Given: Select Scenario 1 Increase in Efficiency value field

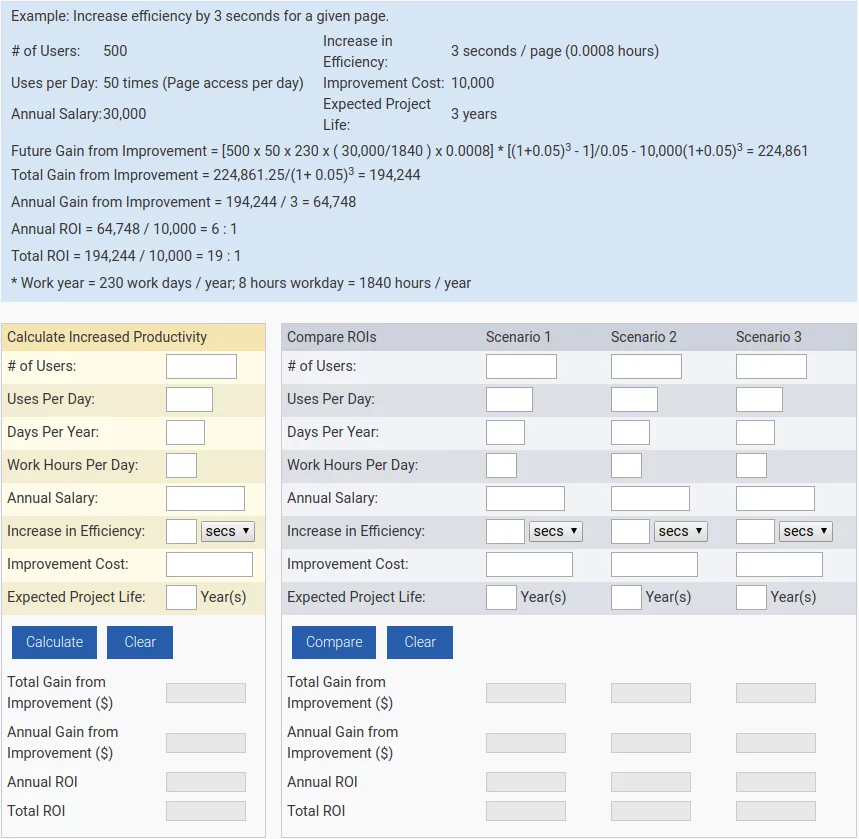Looking at the screenshot, I should tap(506, 532).
